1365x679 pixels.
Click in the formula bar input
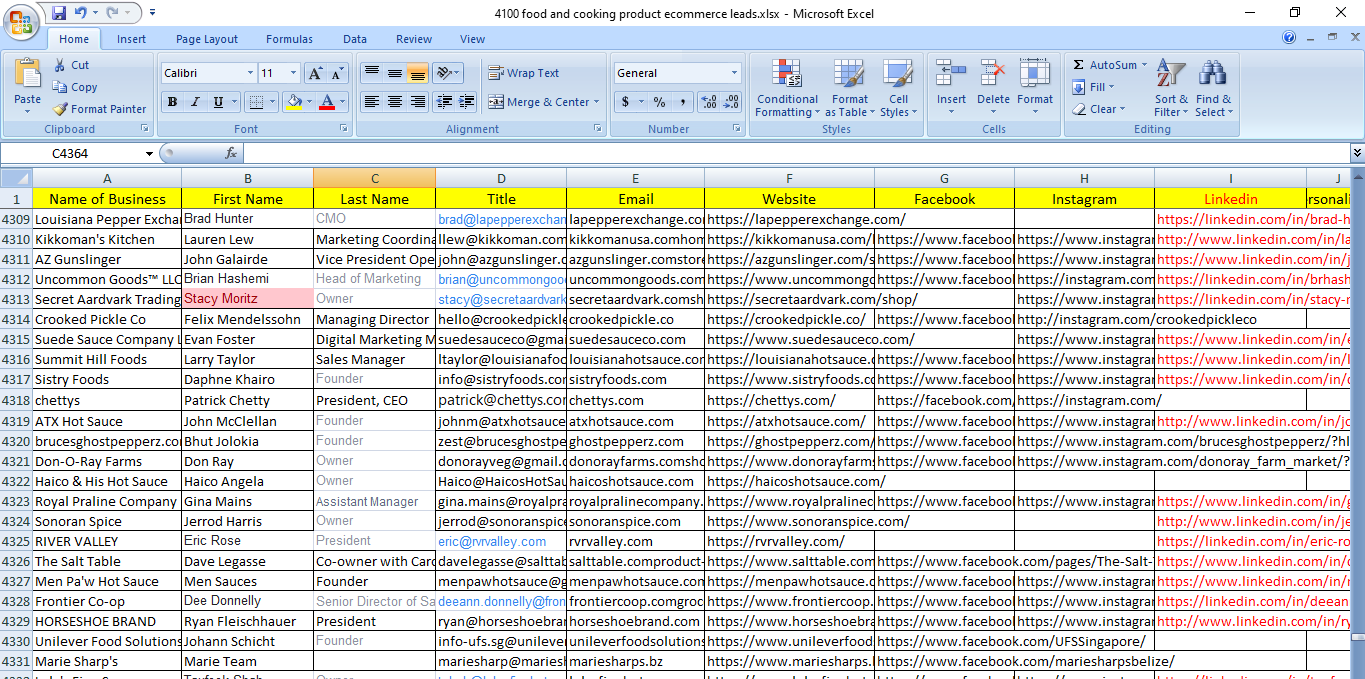point(796,153)
